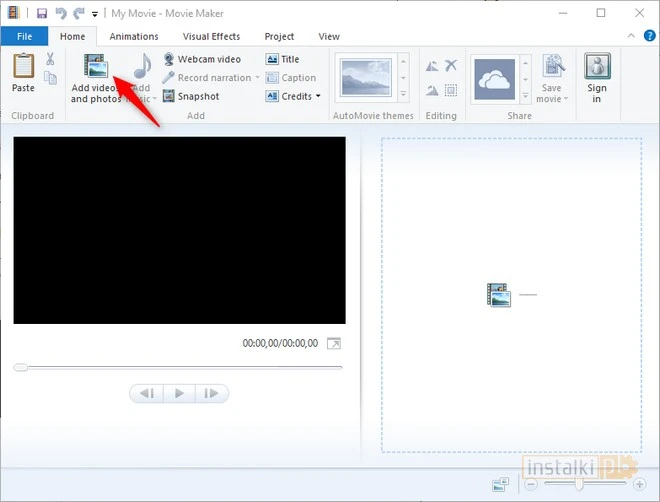Click the Save icon in quick access toolbar
The image size is (660, 502).
(x=41, y=13)
